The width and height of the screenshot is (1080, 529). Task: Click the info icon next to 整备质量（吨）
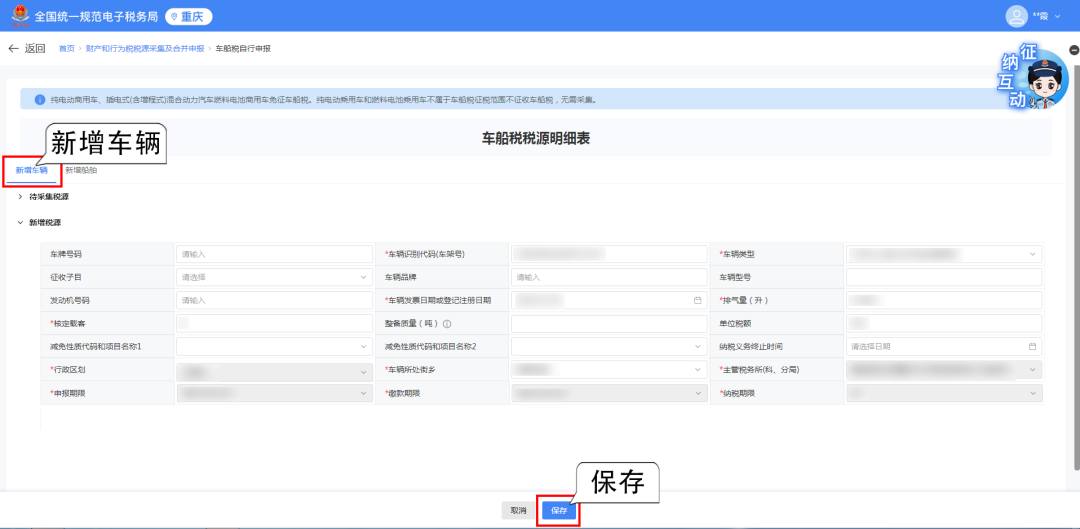pyautogui.click(x=447, y=324)
